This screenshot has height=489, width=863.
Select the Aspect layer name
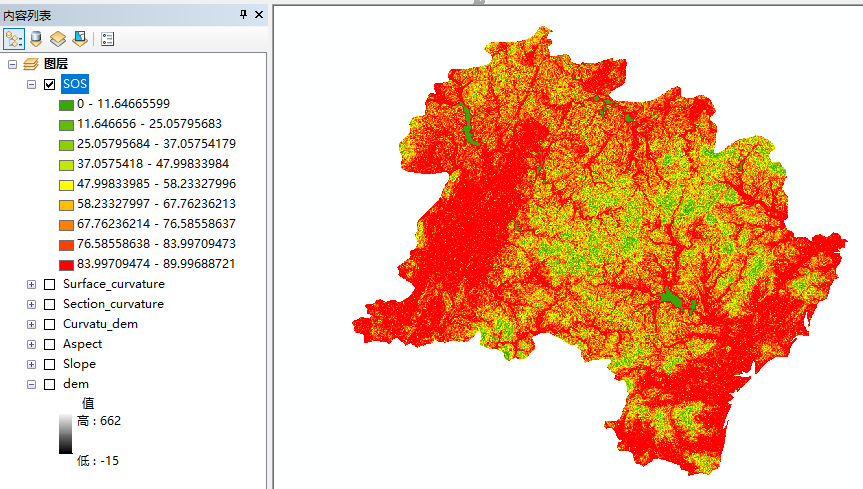83,344
